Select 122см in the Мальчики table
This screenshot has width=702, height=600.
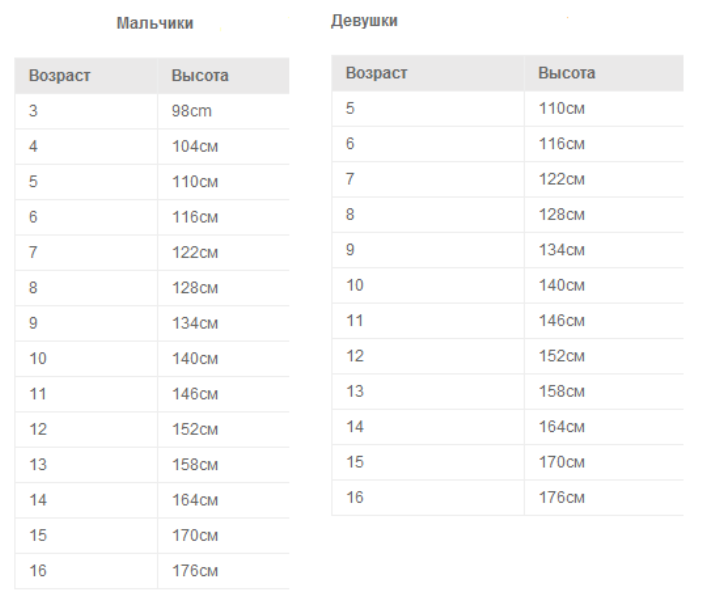pos(195,253)
